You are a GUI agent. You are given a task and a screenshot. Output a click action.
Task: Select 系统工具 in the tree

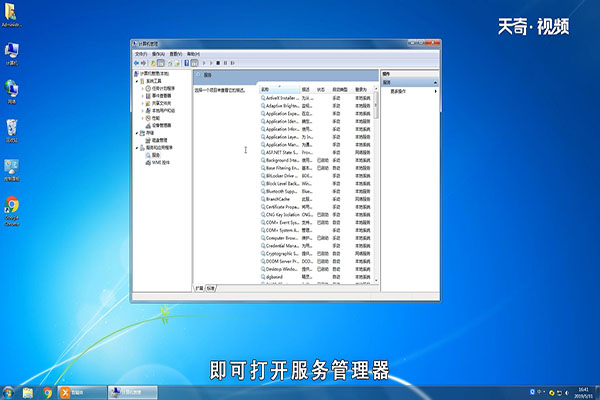coord(150,81)
